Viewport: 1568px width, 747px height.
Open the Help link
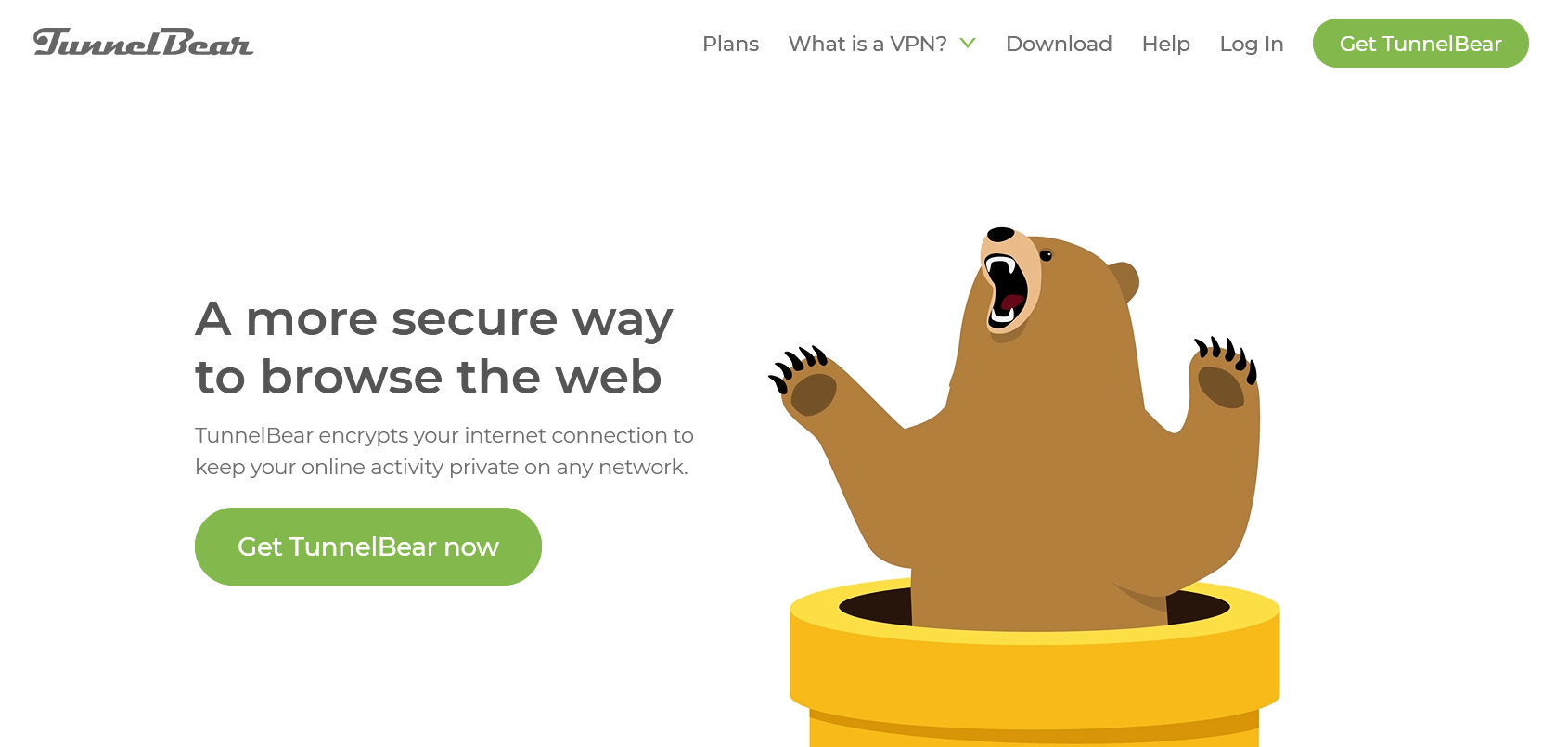click(x=1165, y=44)
